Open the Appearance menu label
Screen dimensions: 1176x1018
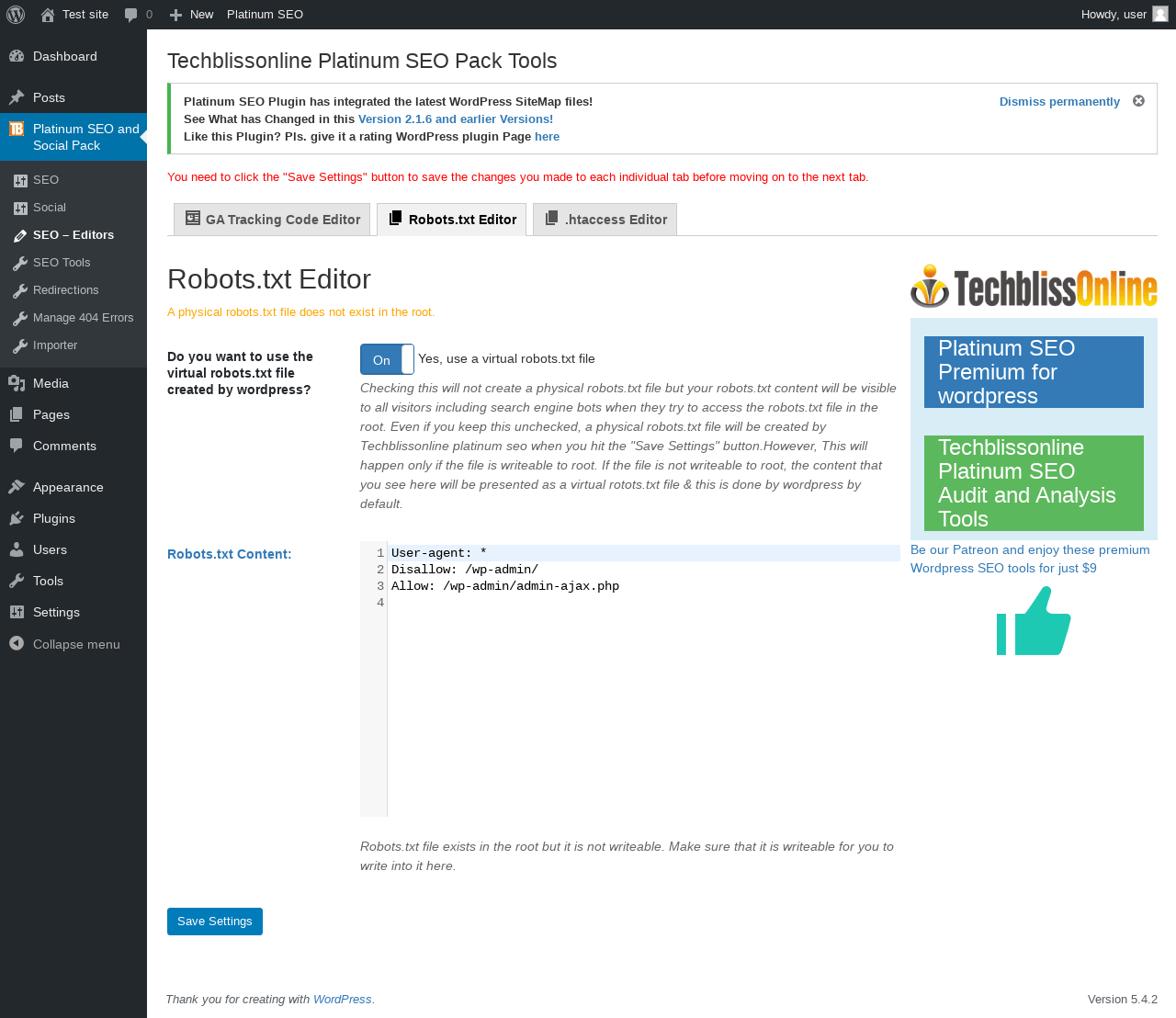(x=68, y=487)
